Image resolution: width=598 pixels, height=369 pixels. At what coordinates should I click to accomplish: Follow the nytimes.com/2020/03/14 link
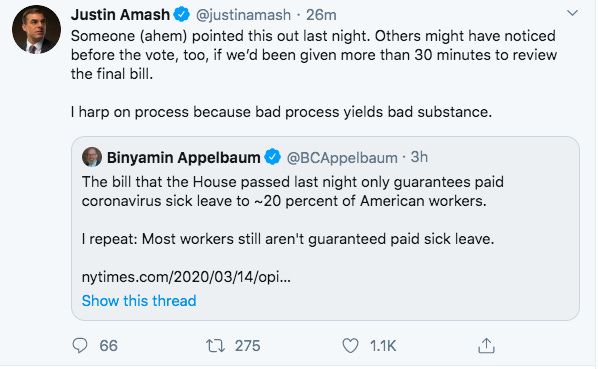pyautogui.click(x=186, y=277)
